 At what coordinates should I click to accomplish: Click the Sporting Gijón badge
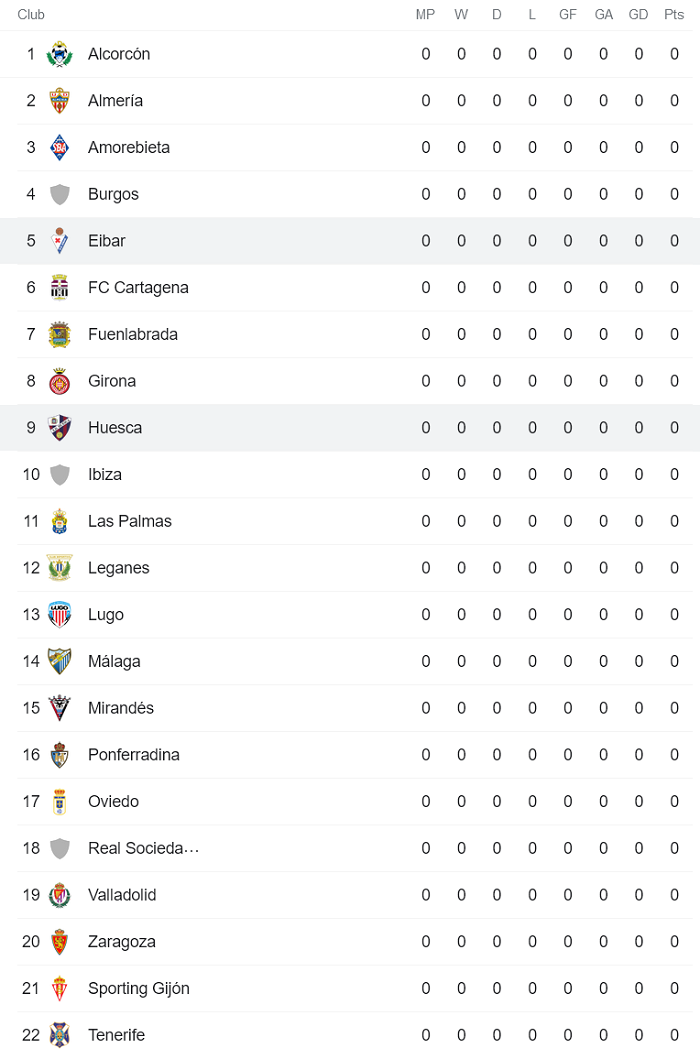(x=59, y=988)
